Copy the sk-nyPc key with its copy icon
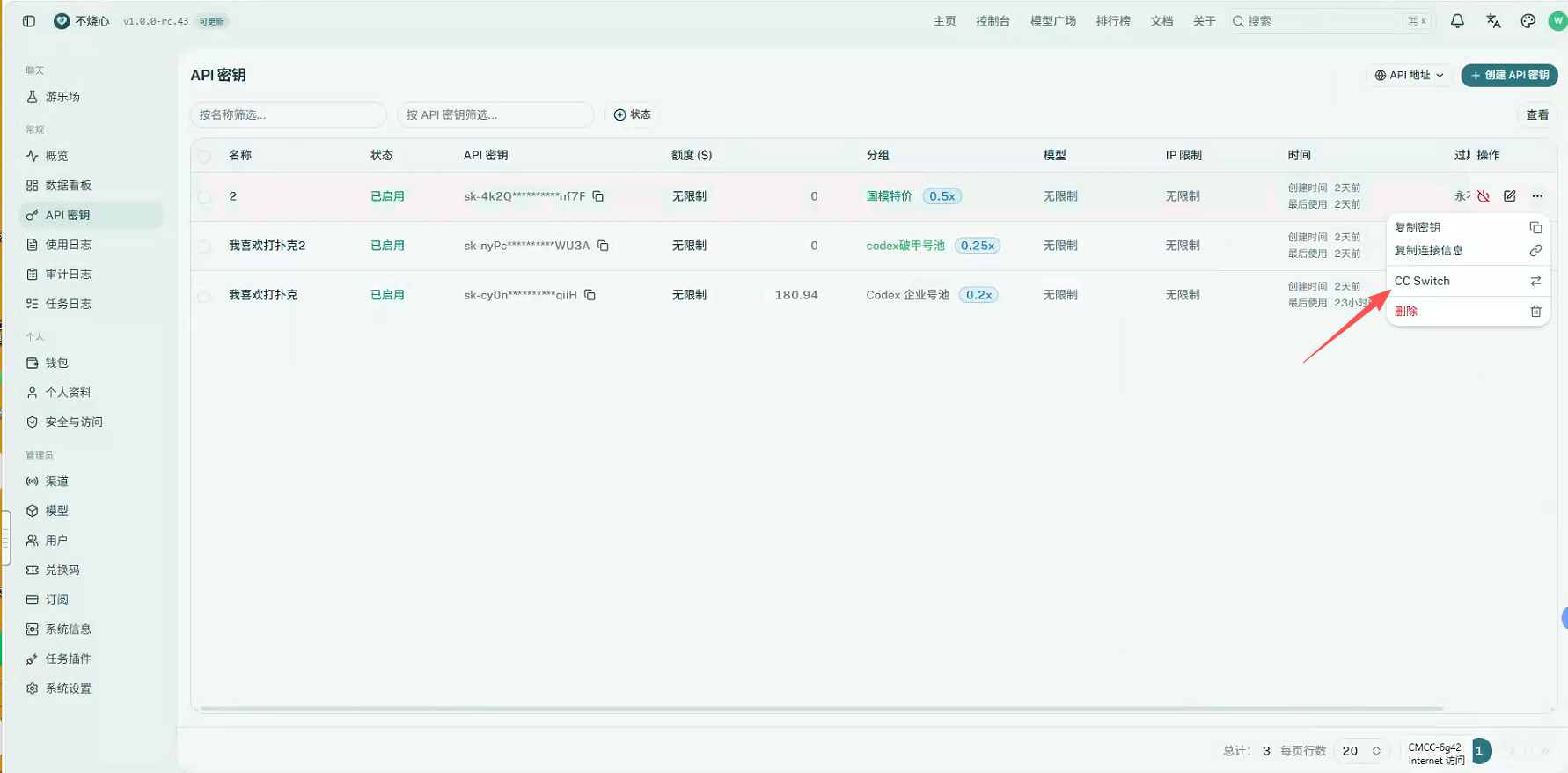The image size is (1568, 773). coord(603,246)
